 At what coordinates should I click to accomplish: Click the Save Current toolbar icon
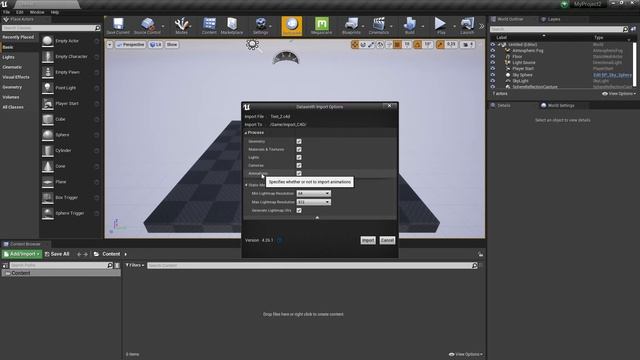[x=118, y=24]
